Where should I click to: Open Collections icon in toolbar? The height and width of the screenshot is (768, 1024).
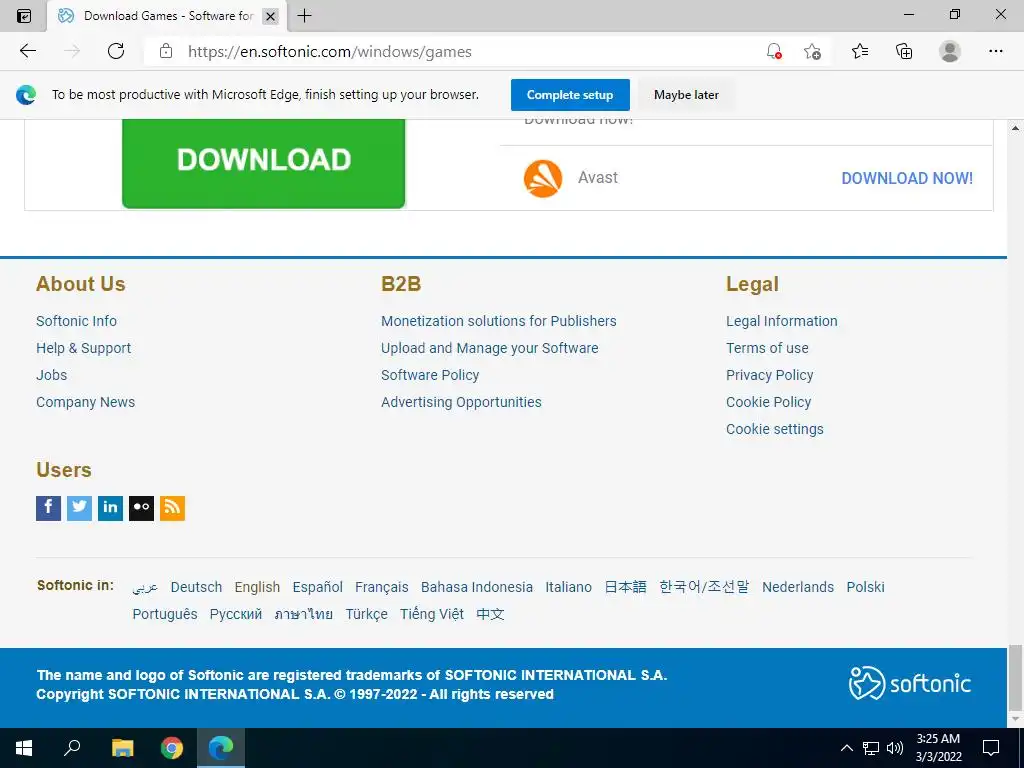[x=904, y=51]
